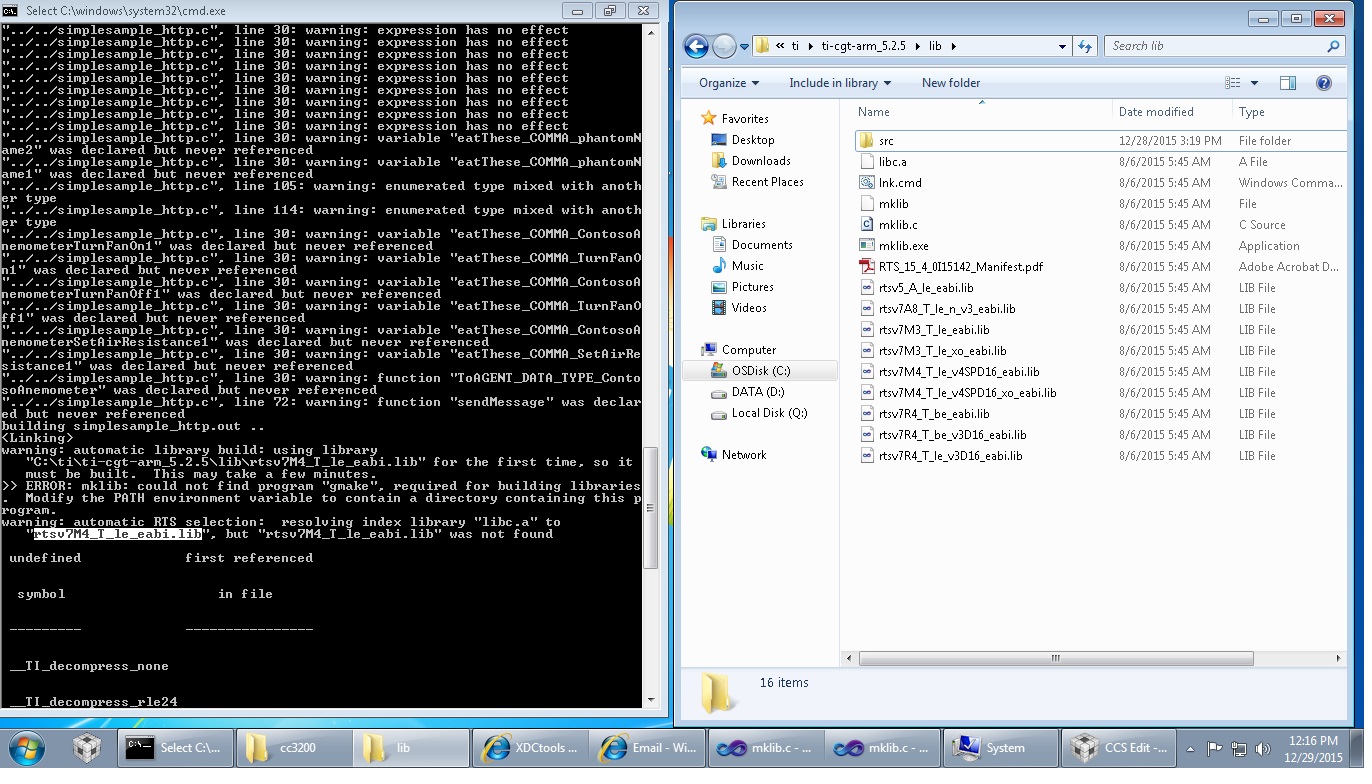Select OSDisk (C:) drive

click(x=761, y=371)
